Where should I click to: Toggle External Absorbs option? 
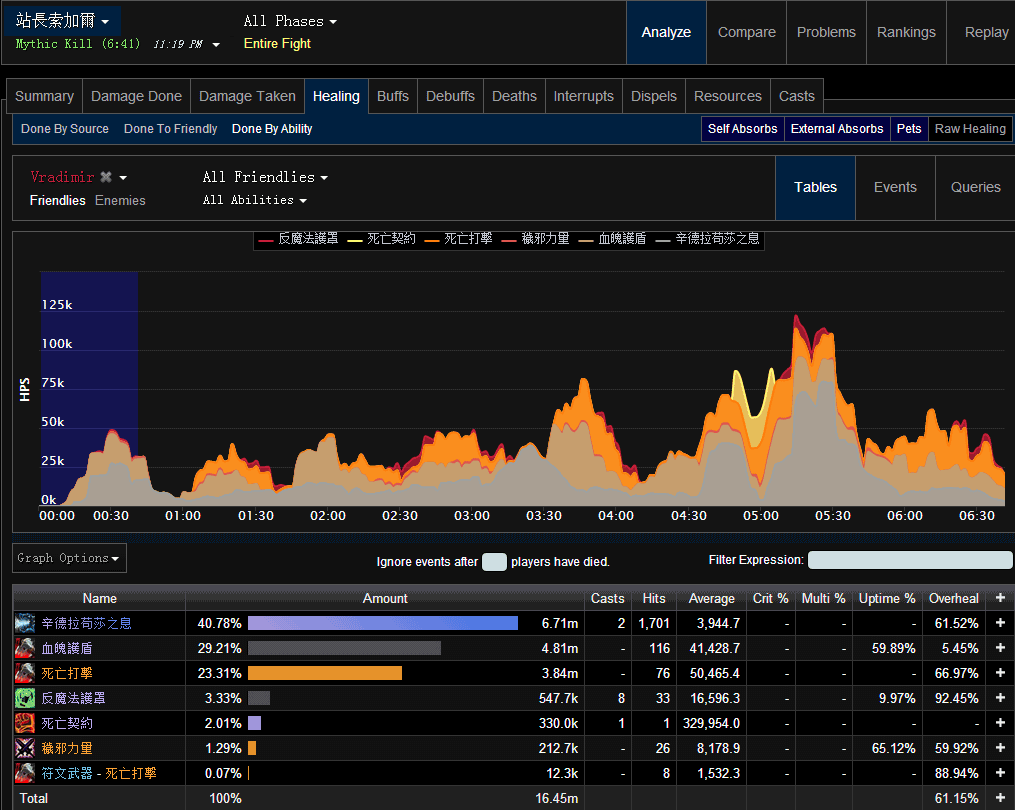click(x=837, y=129)
